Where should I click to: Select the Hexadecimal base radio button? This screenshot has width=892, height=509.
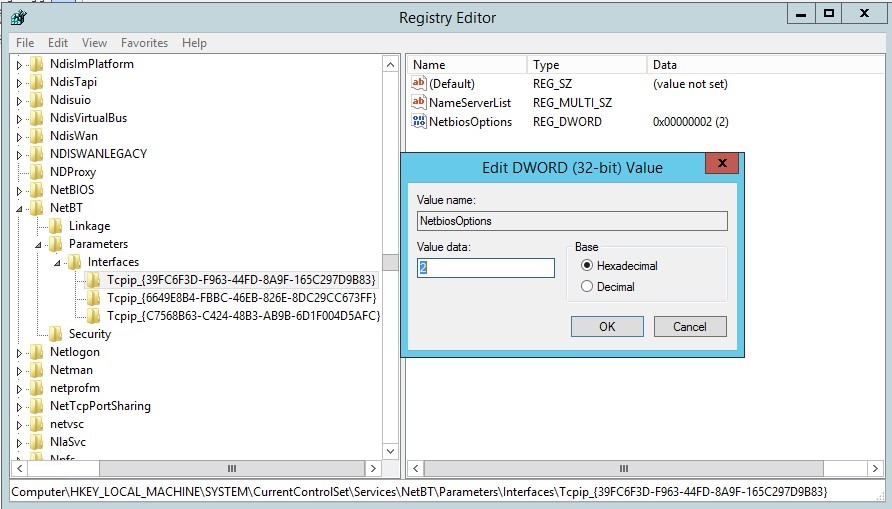click(587, 266)
